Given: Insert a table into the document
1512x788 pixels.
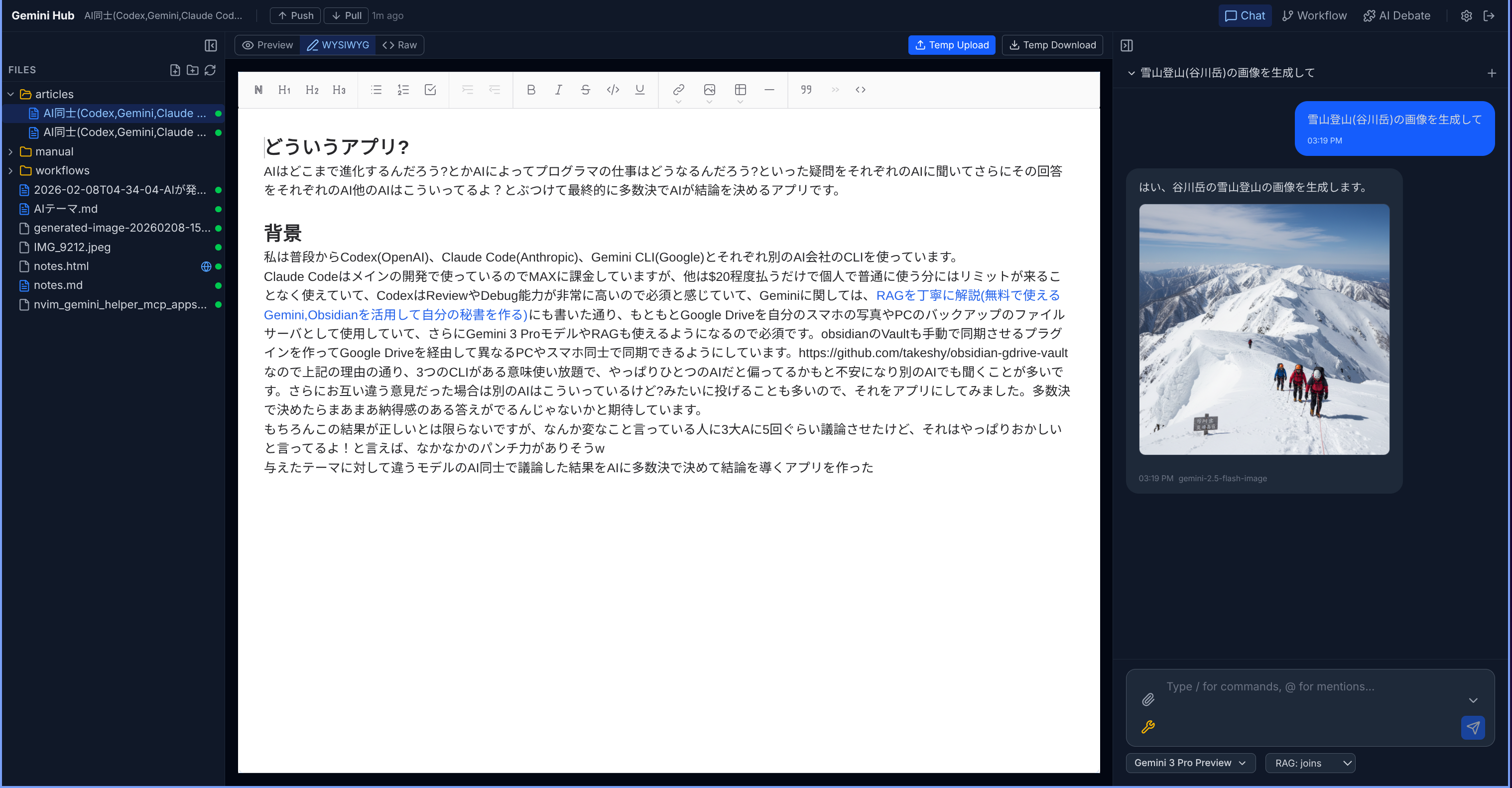Looking at the screenshot, I should [x=740, y=89].
